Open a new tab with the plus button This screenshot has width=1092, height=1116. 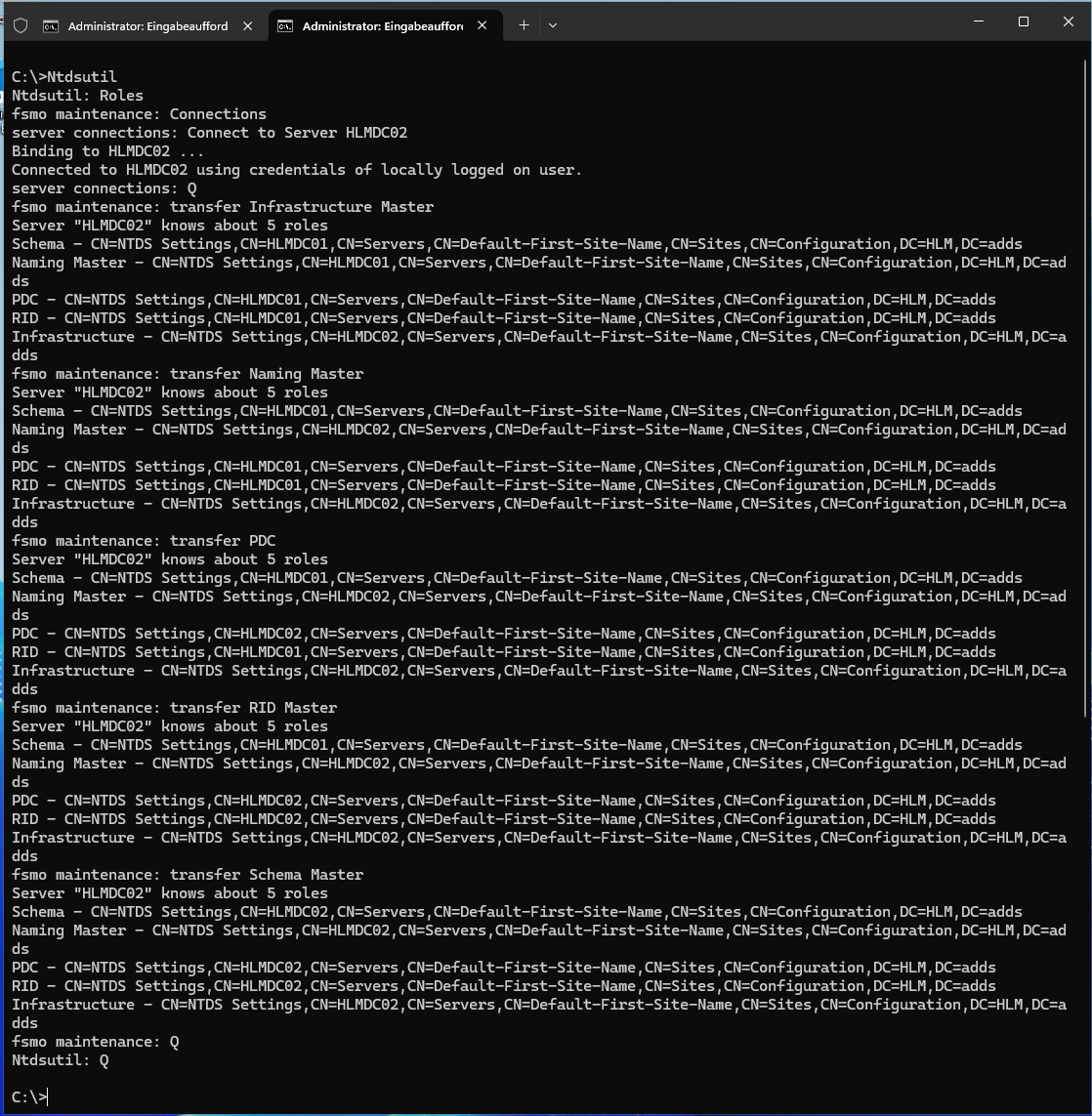pyautogui.click(x=524, y=25)
